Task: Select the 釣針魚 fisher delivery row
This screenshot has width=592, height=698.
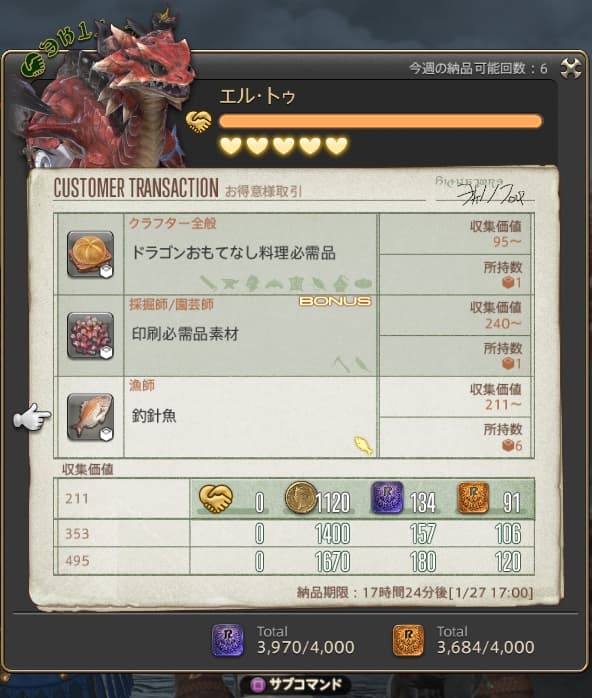Action: (294, 417)
